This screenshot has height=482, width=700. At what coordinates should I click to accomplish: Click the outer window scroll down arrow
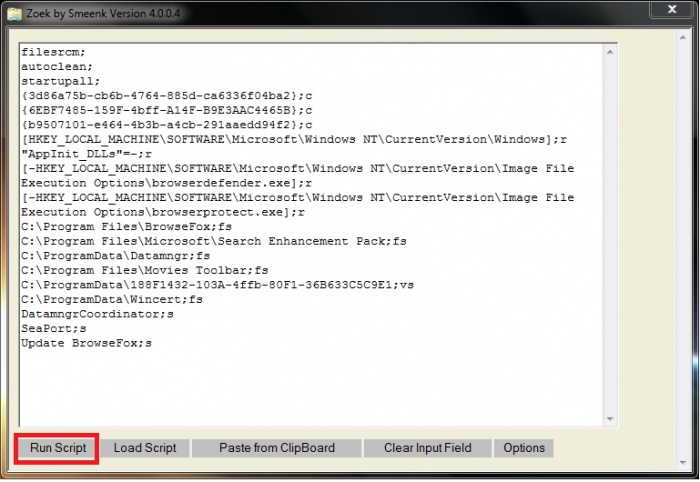click(x=683, y=463)
